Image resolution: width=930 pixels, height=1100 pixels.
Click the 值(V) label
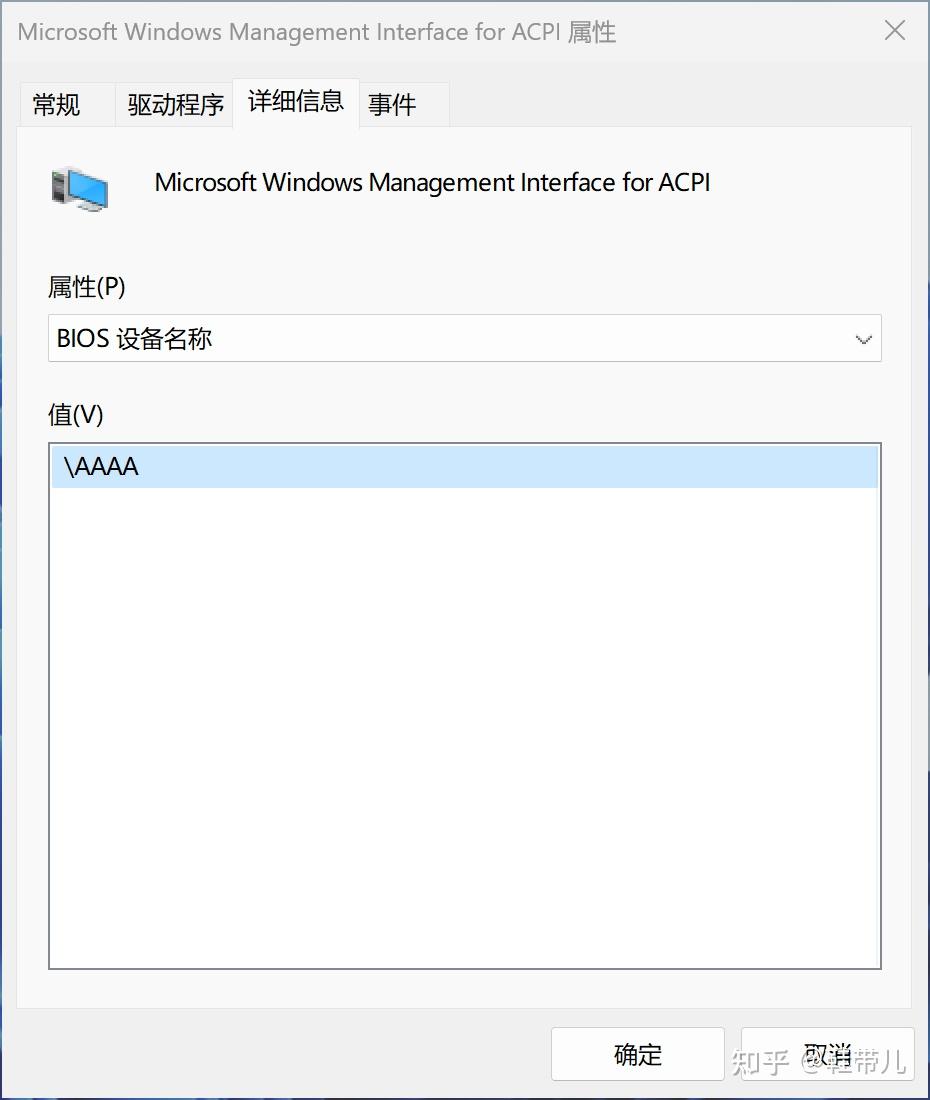pyautogui.click(x=68, y=414)
